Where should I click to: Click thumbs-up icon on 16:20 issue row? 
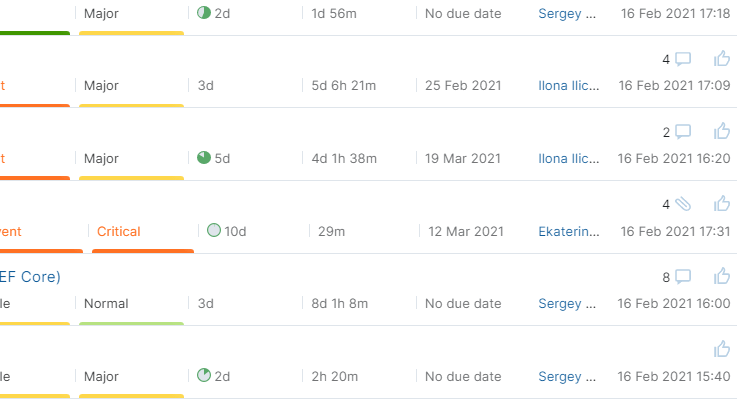point(722,131)
